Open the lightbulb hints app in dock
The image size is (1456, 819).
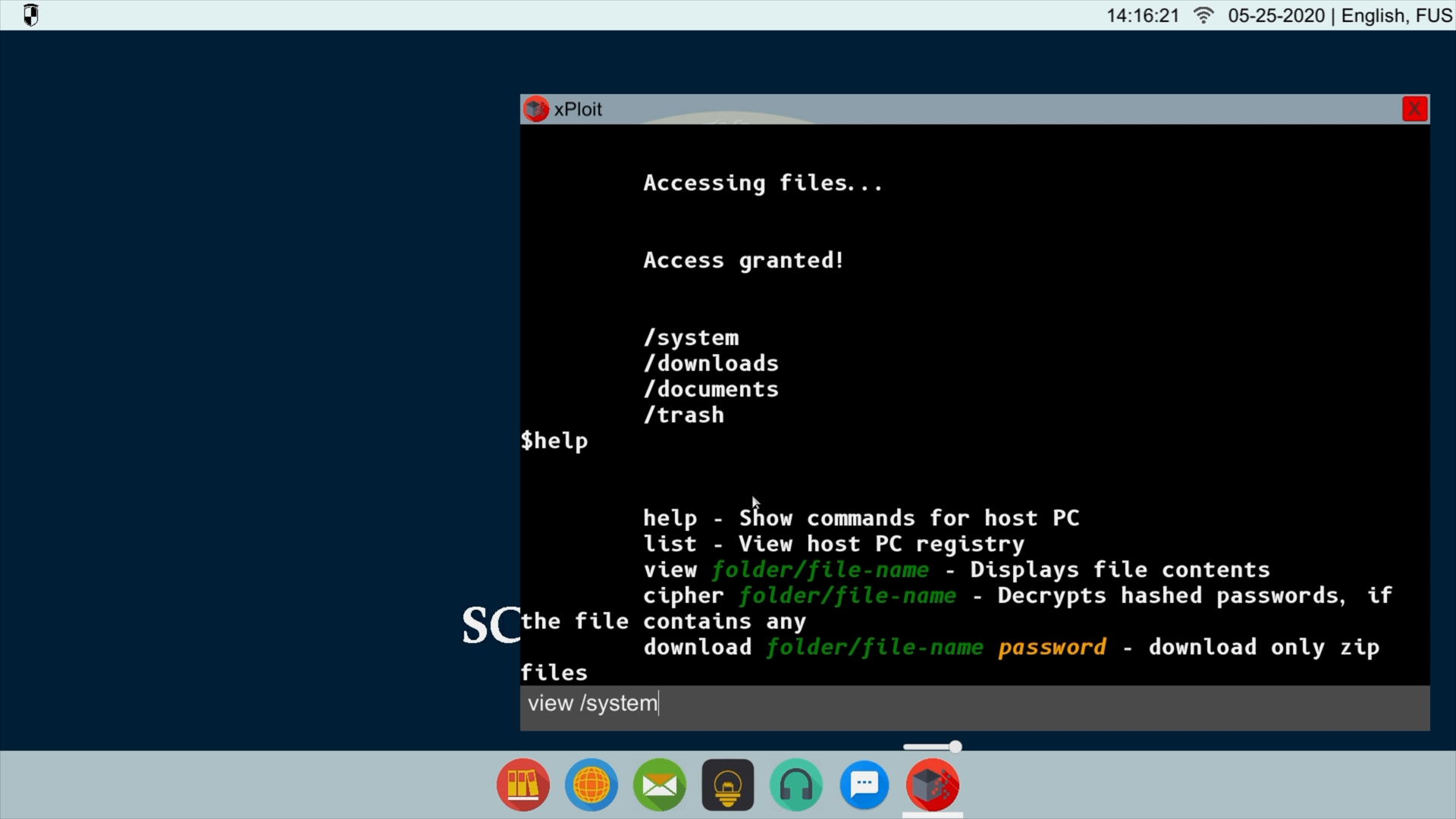728,785
